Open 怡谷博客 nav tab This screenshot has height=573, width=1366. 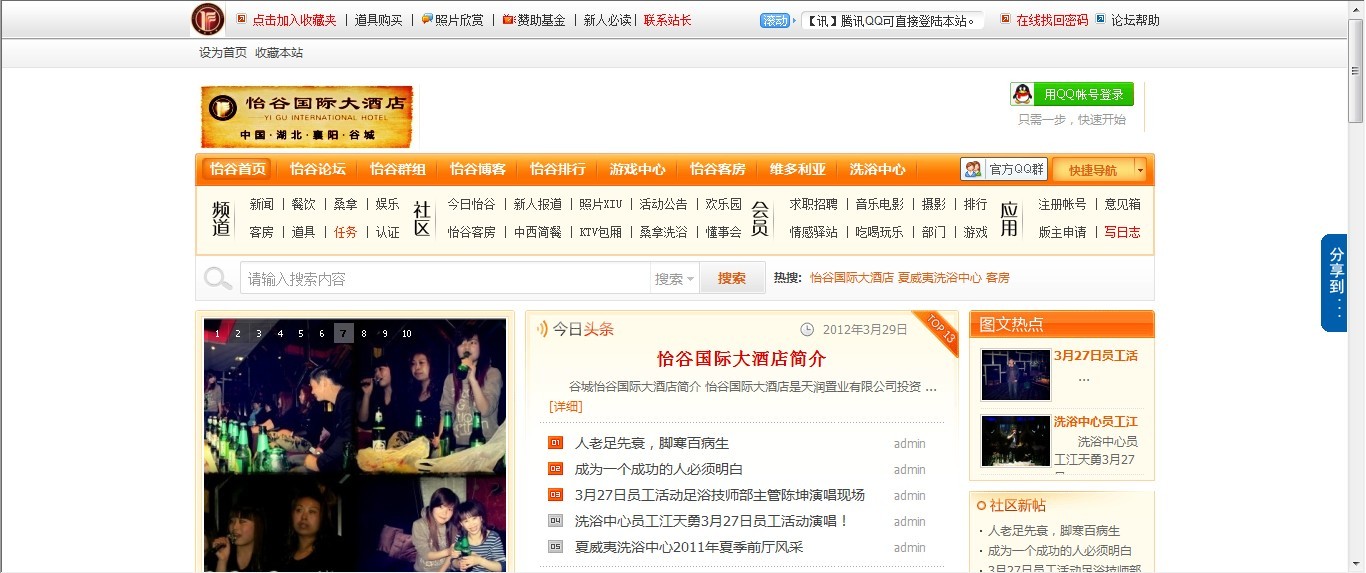pyautogui.click(x=478, y=169)
